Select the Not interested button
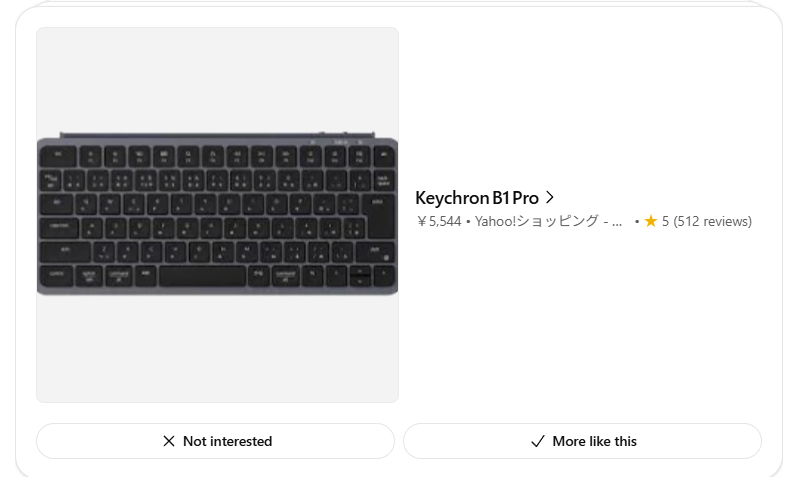The image size is (797, 477). [x=215, y=441]
